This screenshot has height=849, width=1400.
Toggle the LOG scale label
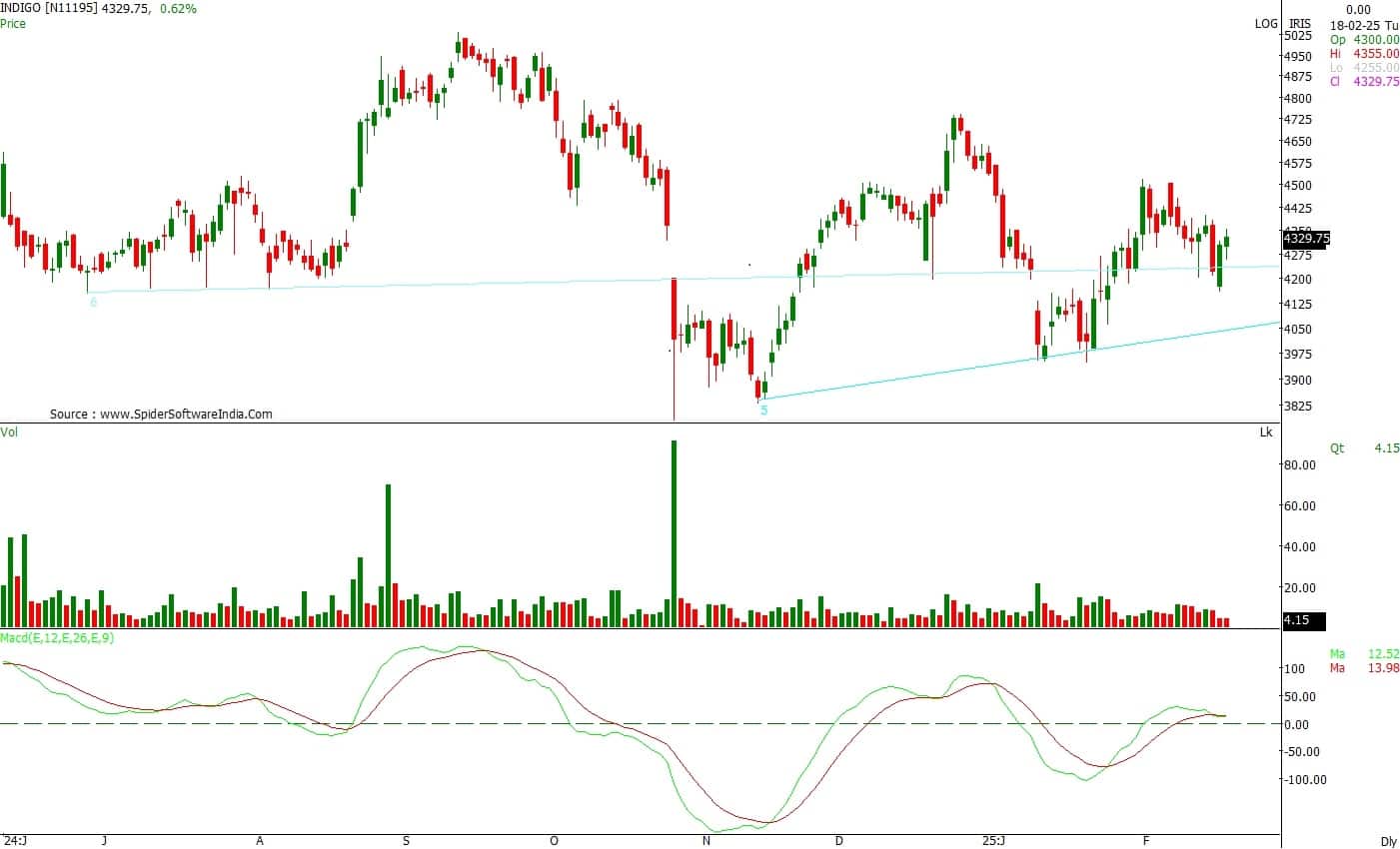pyautogui.click(x=1266, y=23)
